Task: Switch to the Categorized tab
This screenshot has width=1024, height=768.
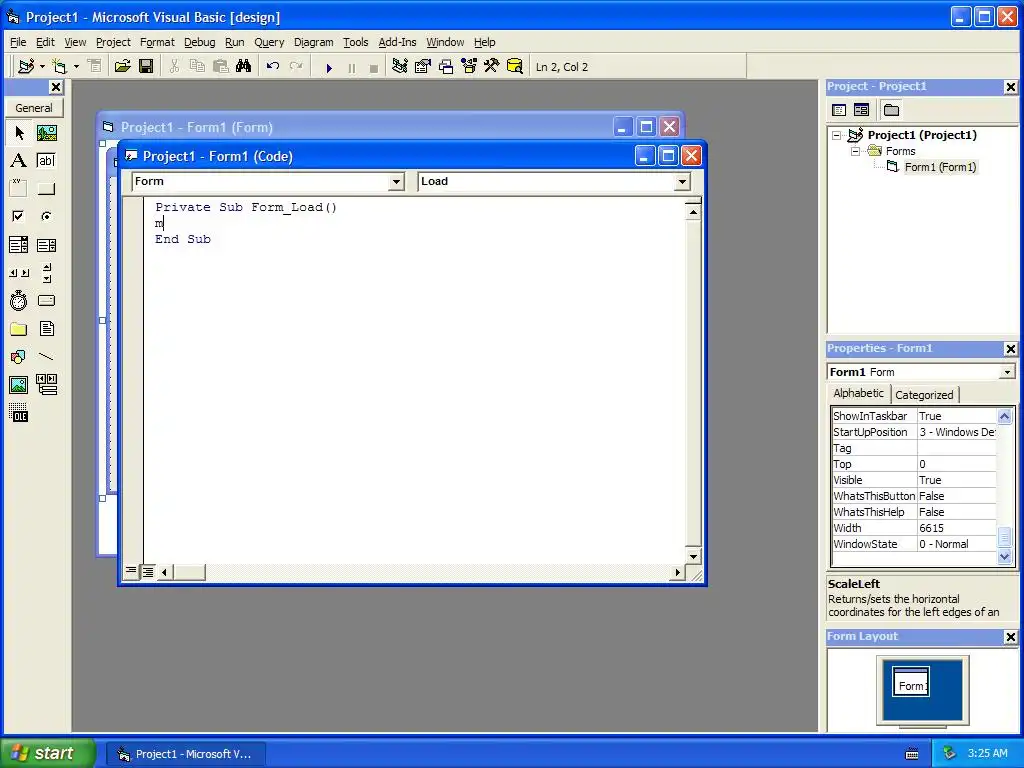Action: point(924,395)
